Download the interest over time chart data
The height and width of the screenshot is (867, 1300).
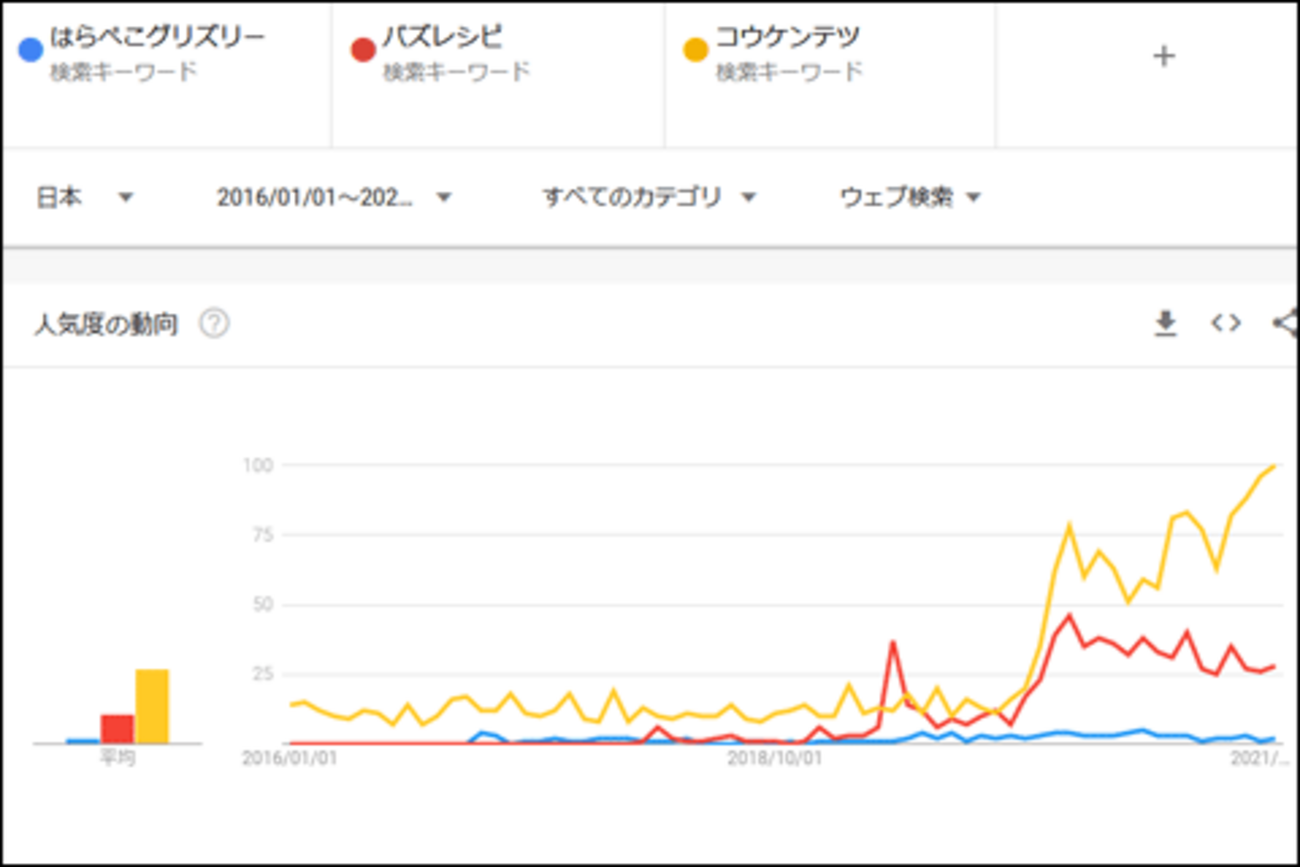coord(1165,324)
